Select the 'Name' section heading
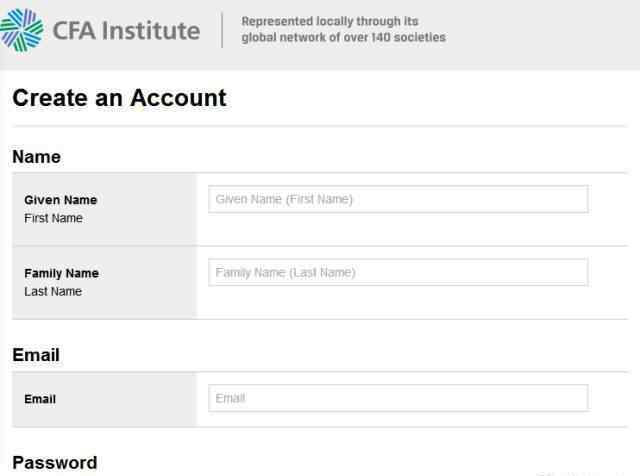Image resolution: width=640 pixels, height=476 pixels. point(37,157)
